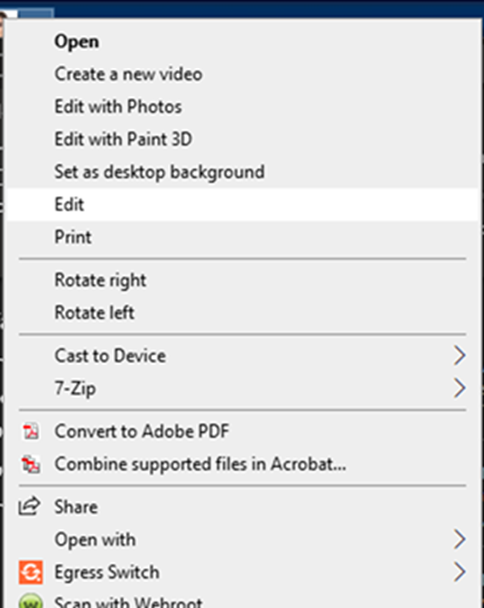Expand the 7-Zip submenu chevron
The width and height of the screenshot is (484, 608).
pyautogui.click(x=459, y=388)
